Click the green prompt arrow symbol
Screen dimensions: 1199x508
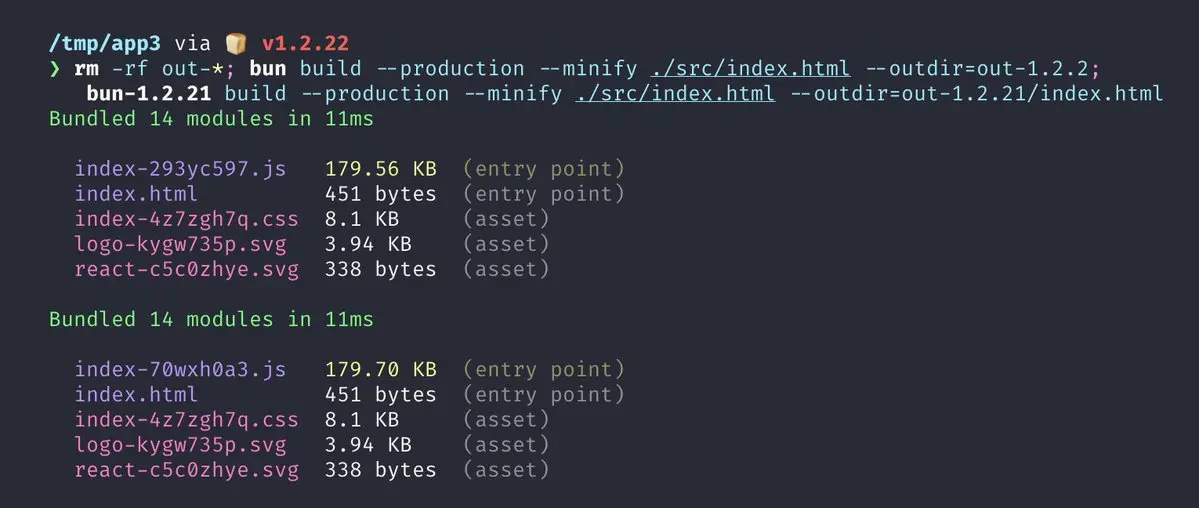point(54,69)
